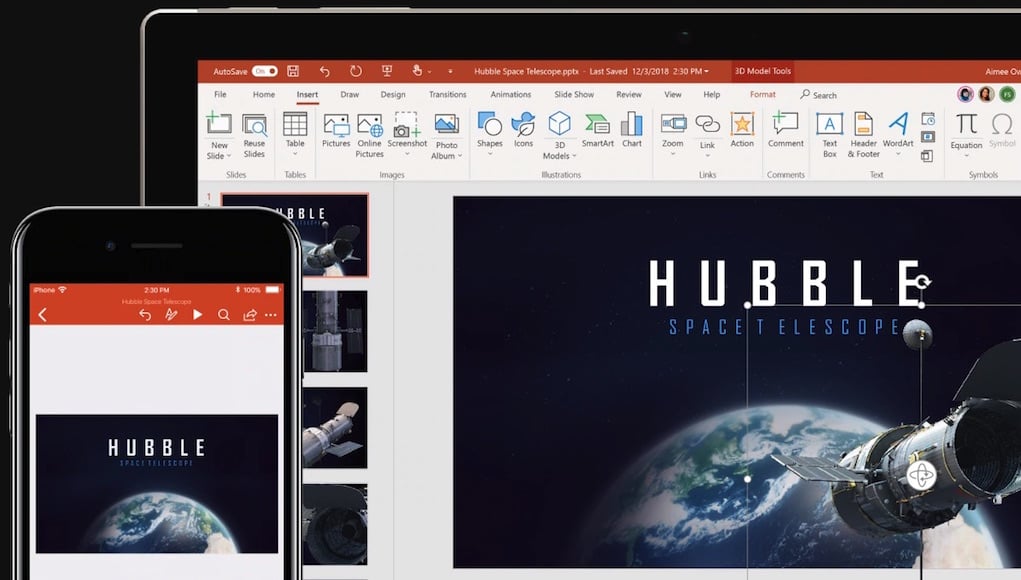Open Customize Quick Access Toolbar dropdown
The image size is (1021, 580).
pyautogui.click(x=450, y=72)
